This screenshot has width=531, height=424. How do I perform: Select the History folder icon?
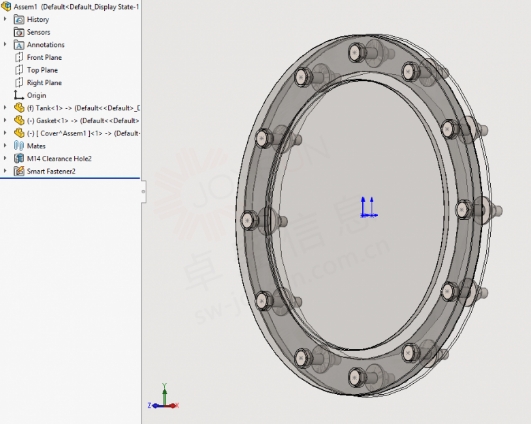pyautogui.click(x=19, y=19)
